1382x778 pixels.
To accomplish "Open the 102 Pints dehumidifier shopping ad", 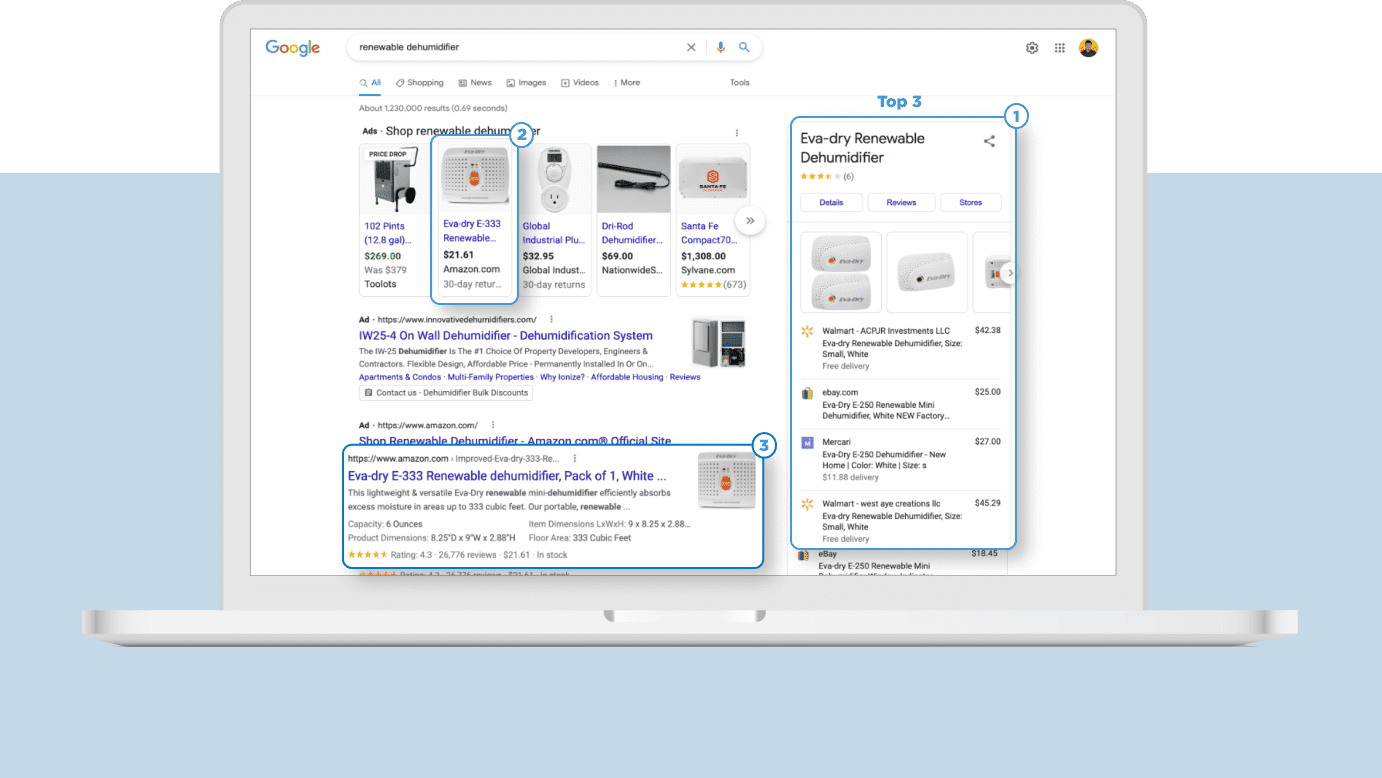I will point(395,220).
